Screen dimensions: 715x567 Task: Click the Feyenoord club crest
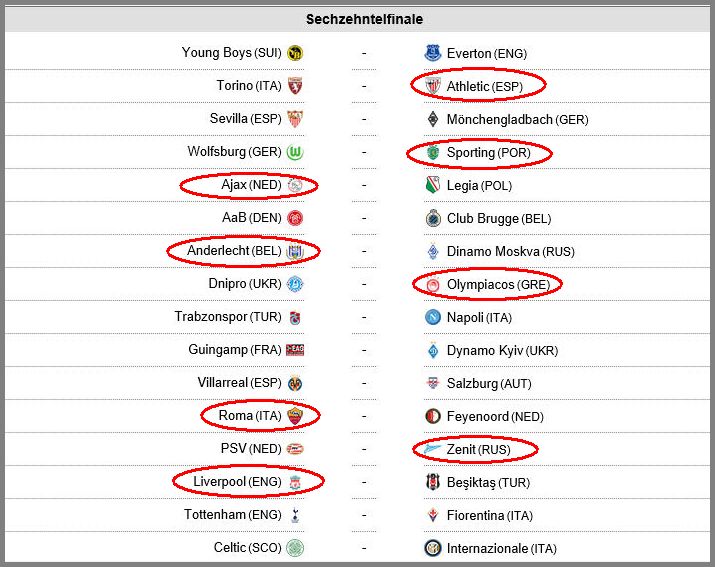point(433,416)
